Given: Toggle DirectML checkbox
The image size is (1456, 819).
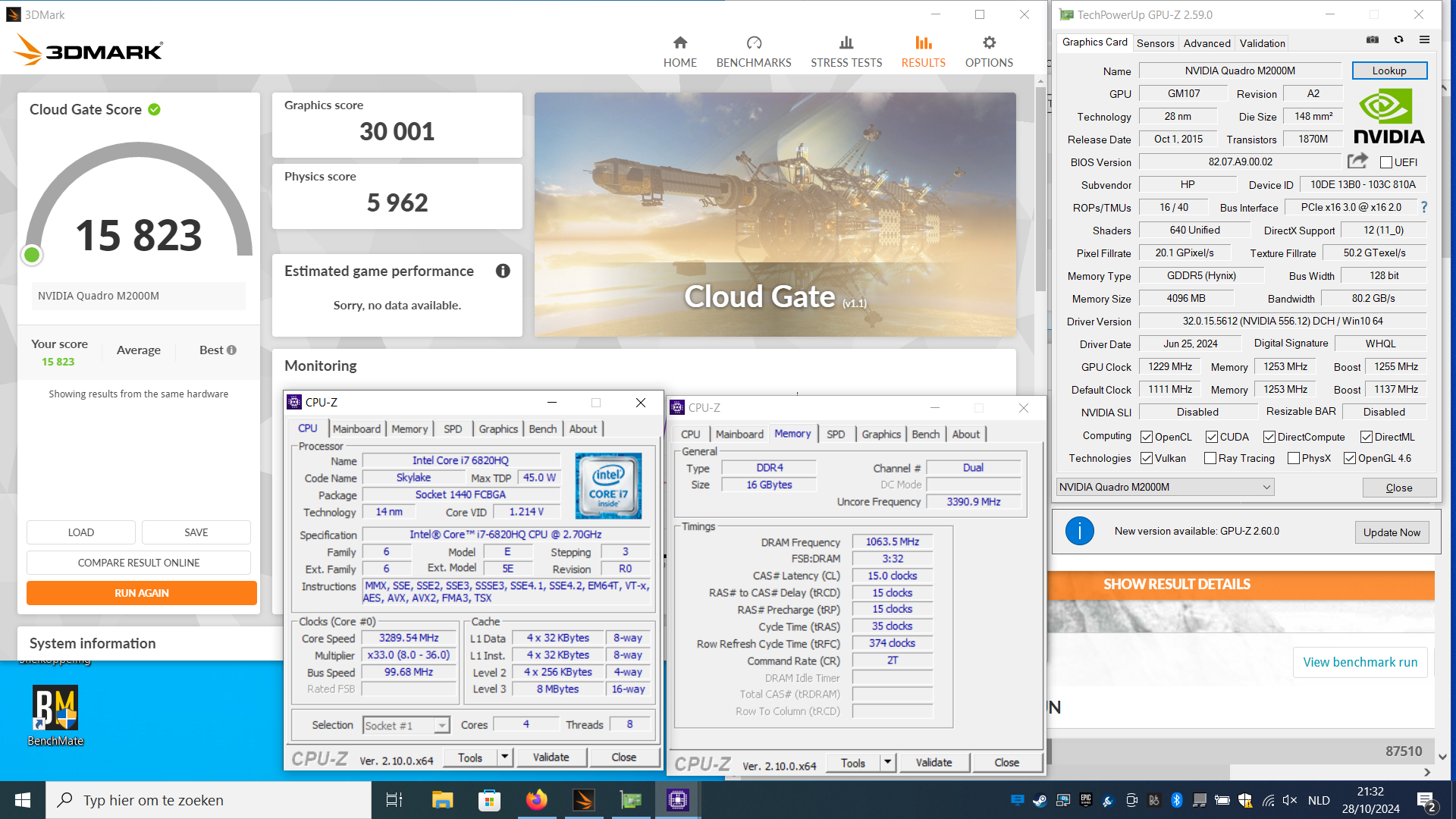Looking at the screenshot, I should tap(1367, 437).
